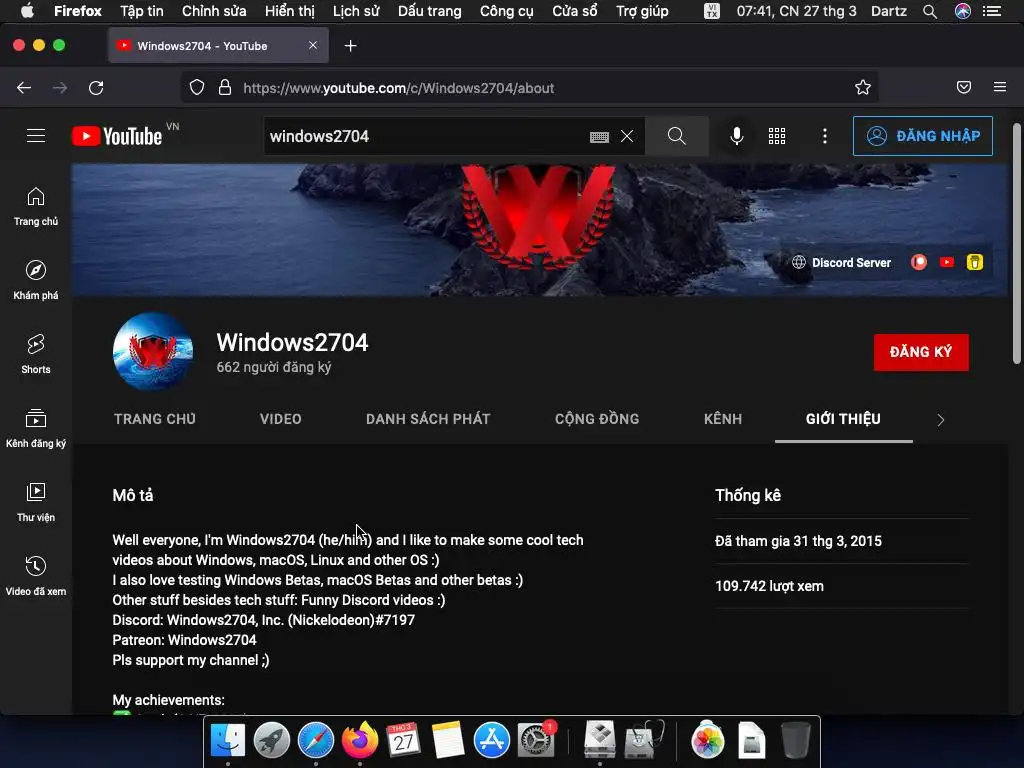Open the shield tracking protection icon
The width and height of the screenshot is (1024, 768).
[197, 88]
